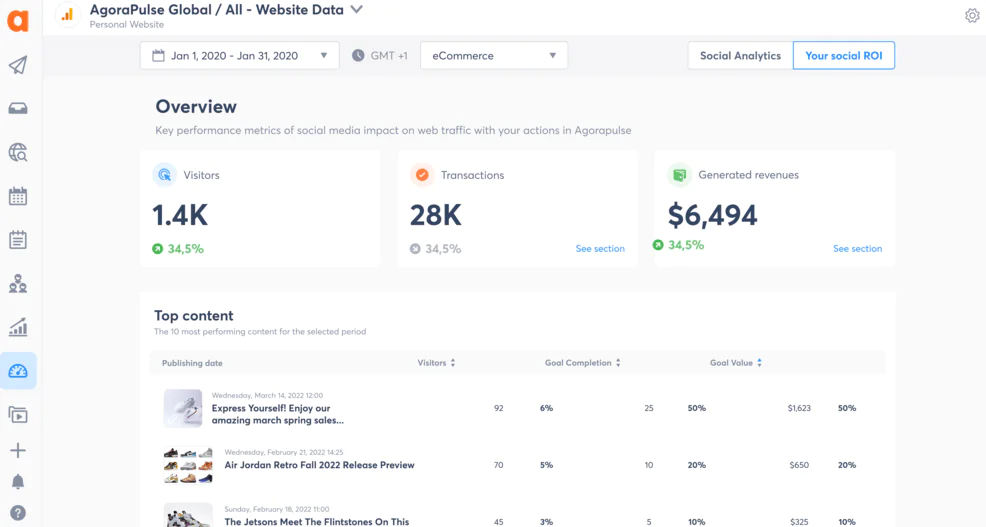Click the Google Analytics profile avatar icon
The image size is (986, 527).
(x=67, y=15)
